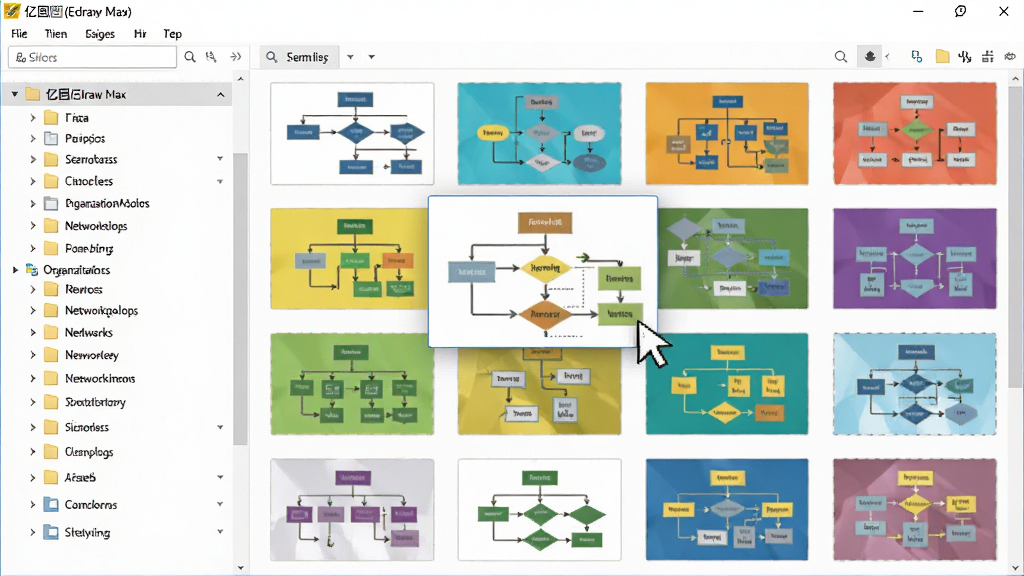The width and height of the screenshot is (1024, 576).
Task: Select the Nerlwarks folder label
Action: (89, 333)
